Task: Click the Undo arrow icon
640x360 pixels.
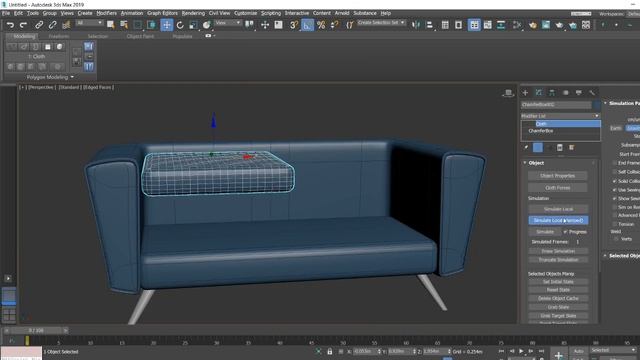Action: pyautogui.click(x=10, y=25)
